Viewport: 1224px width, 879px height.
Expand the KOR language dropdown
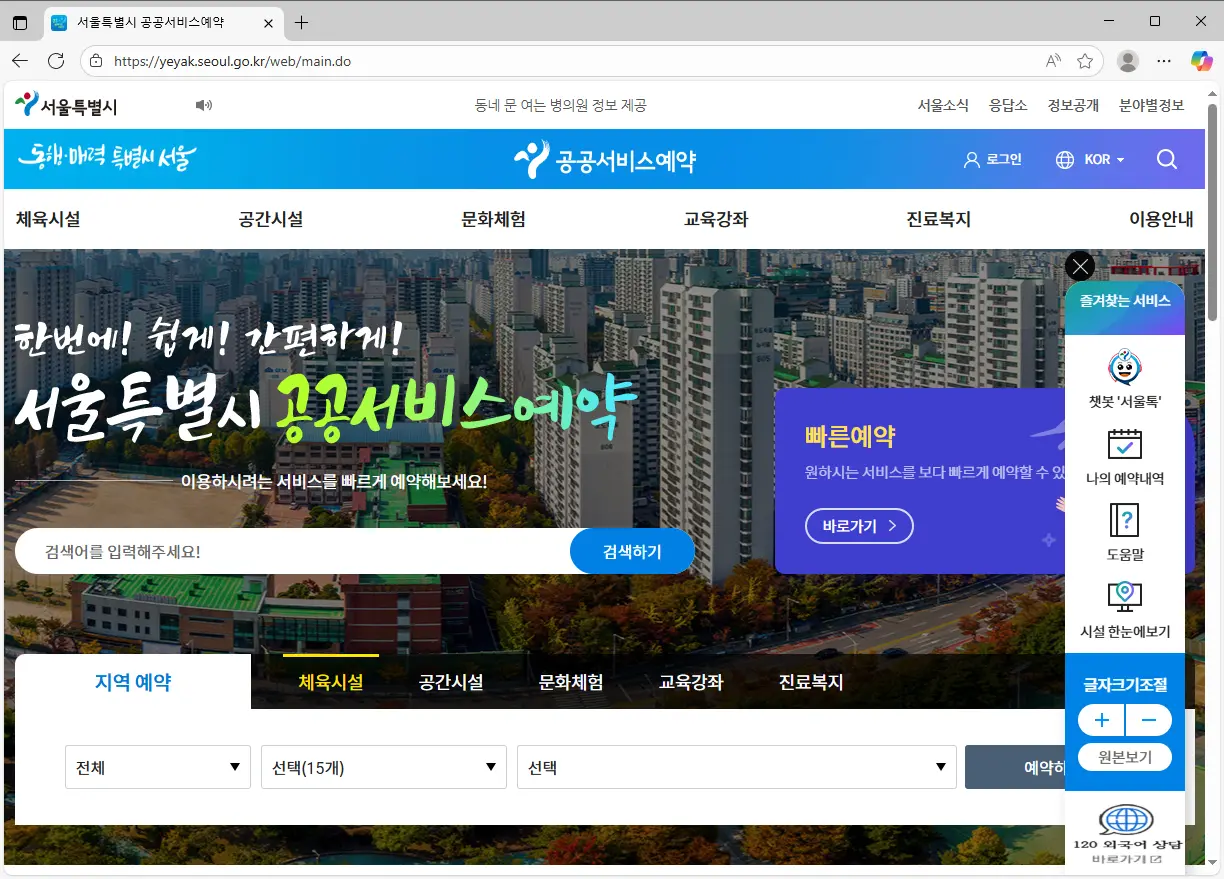click(1090, 160)
